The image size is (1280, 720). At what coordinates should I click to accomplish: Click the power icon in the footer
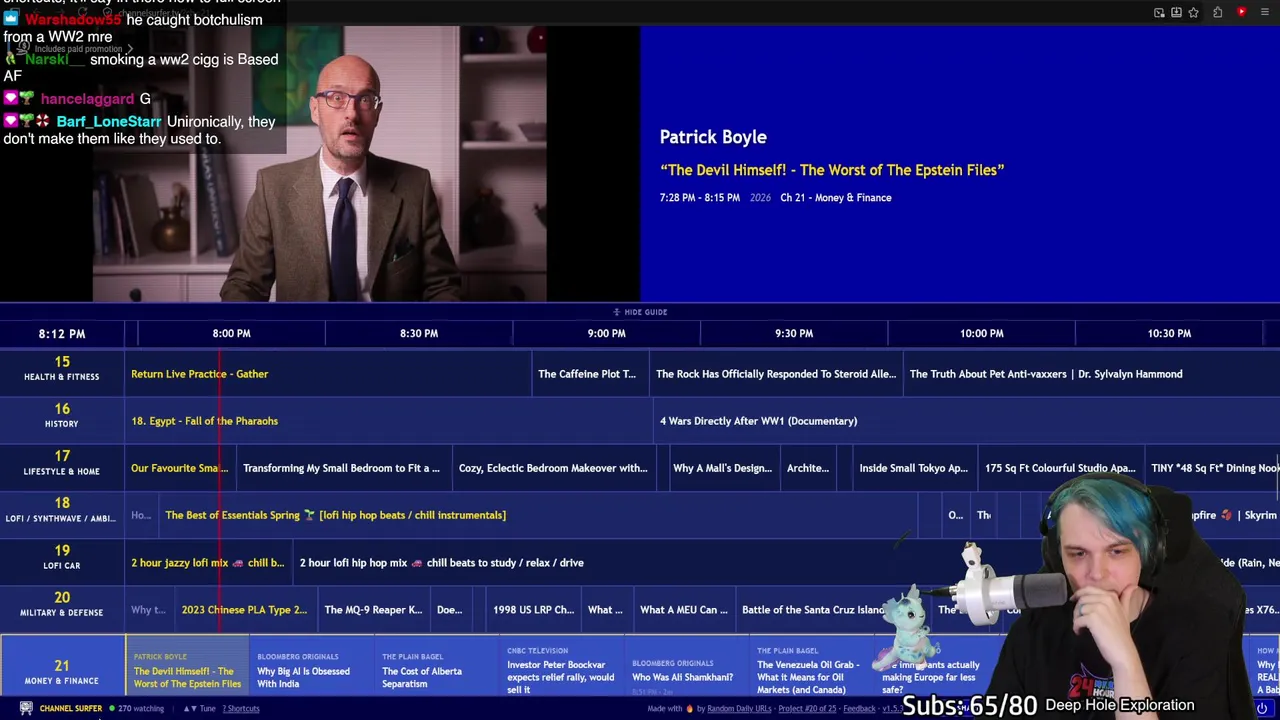[1262, 708]
